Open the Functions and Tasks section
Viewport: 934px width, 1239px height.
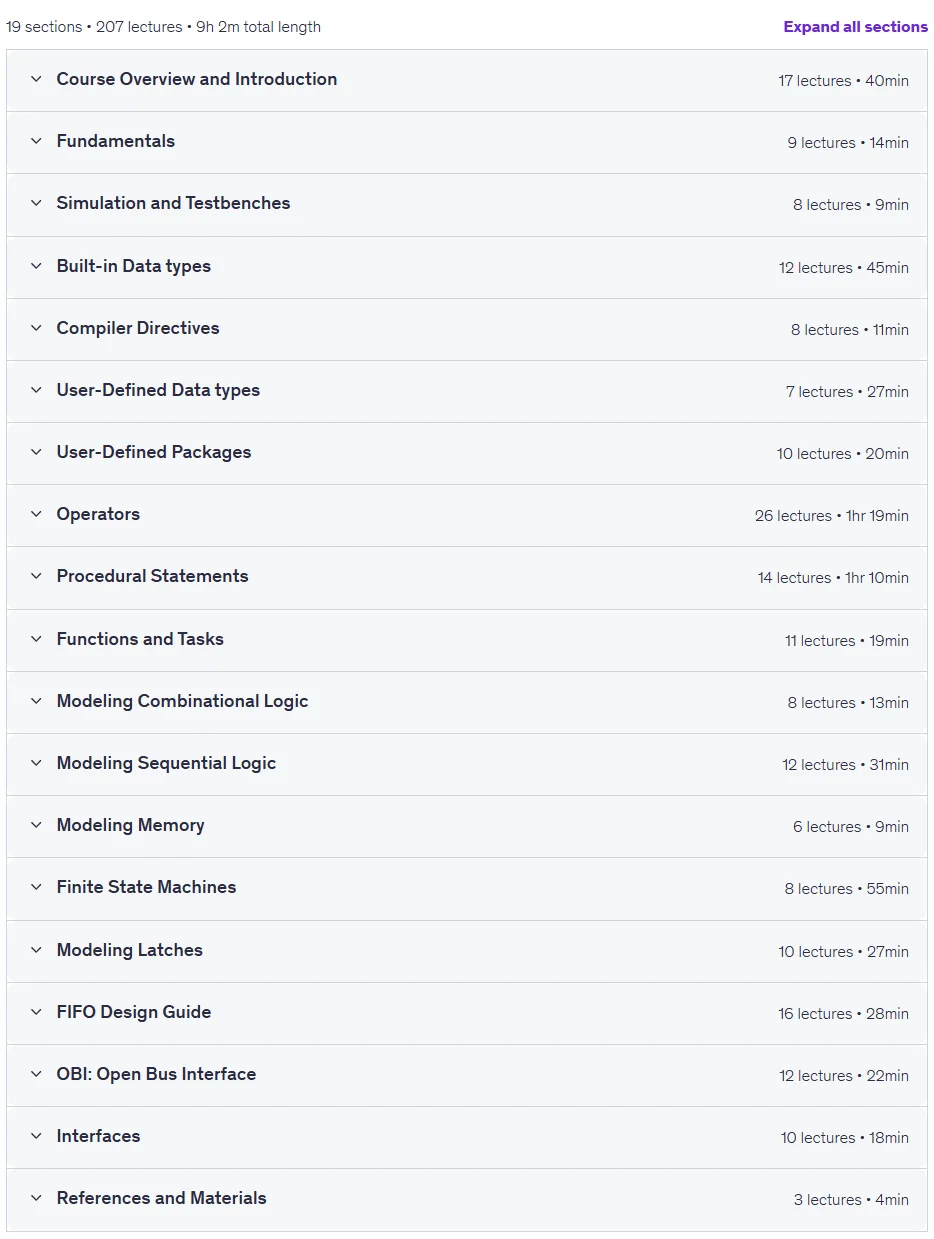point(467,640)
